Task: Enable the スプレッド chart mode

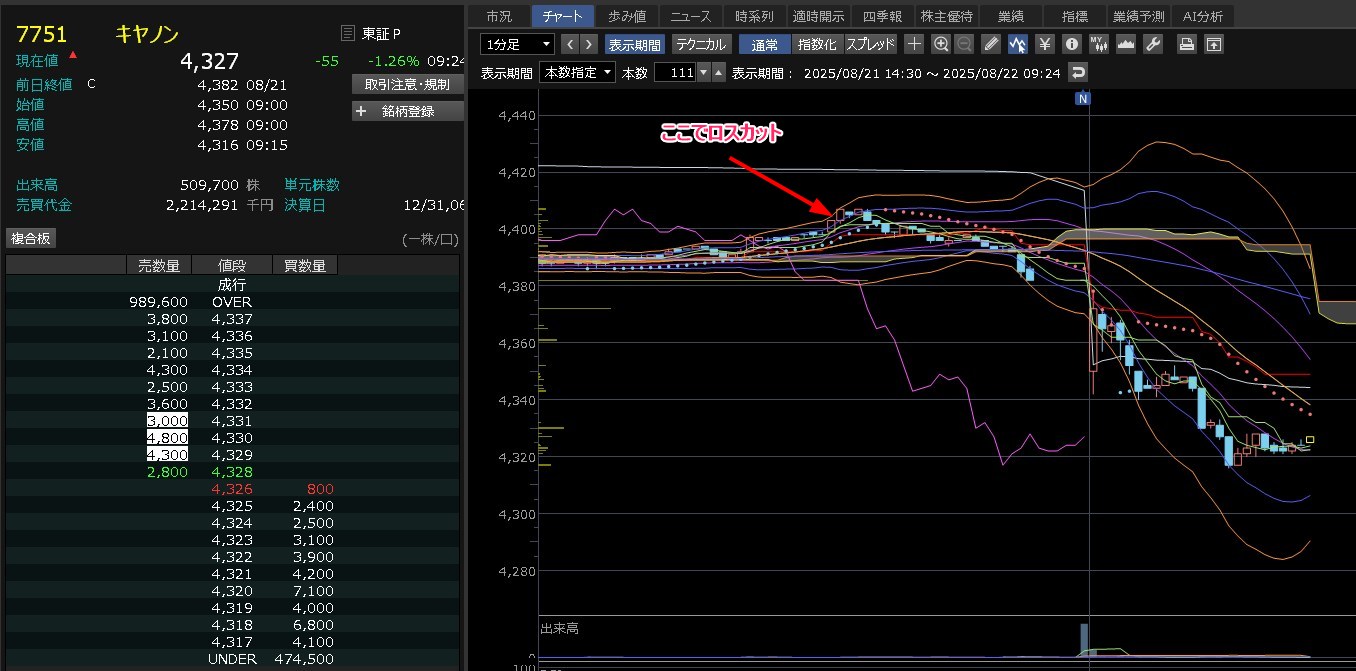Action: 870,44
